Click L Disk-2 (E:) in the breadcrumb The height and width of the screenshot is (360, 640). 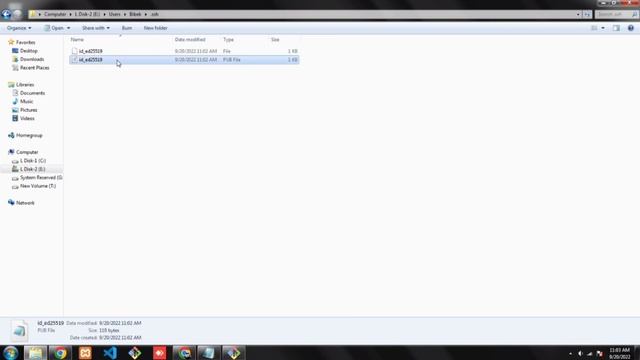click(x=87, y=14)
